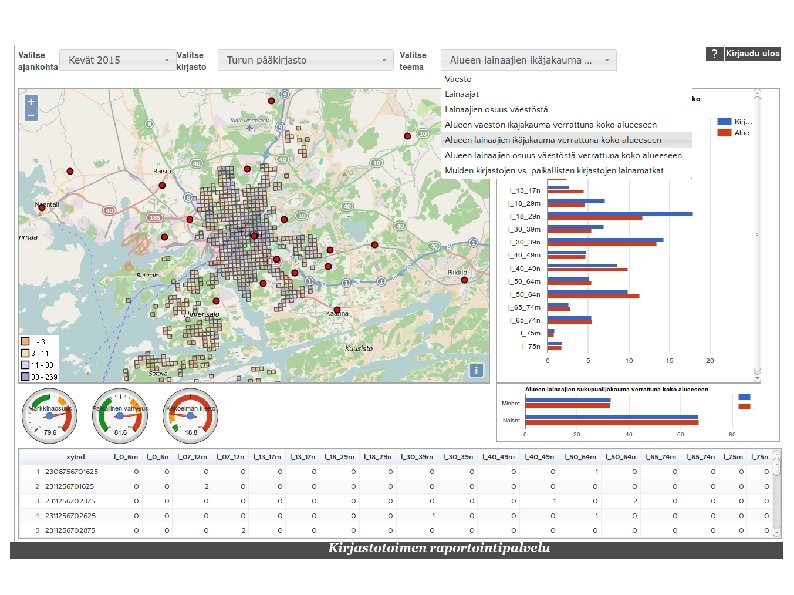Open the help question mark button
This screenshot has width=794, height=595.
(x=714, y=54)
